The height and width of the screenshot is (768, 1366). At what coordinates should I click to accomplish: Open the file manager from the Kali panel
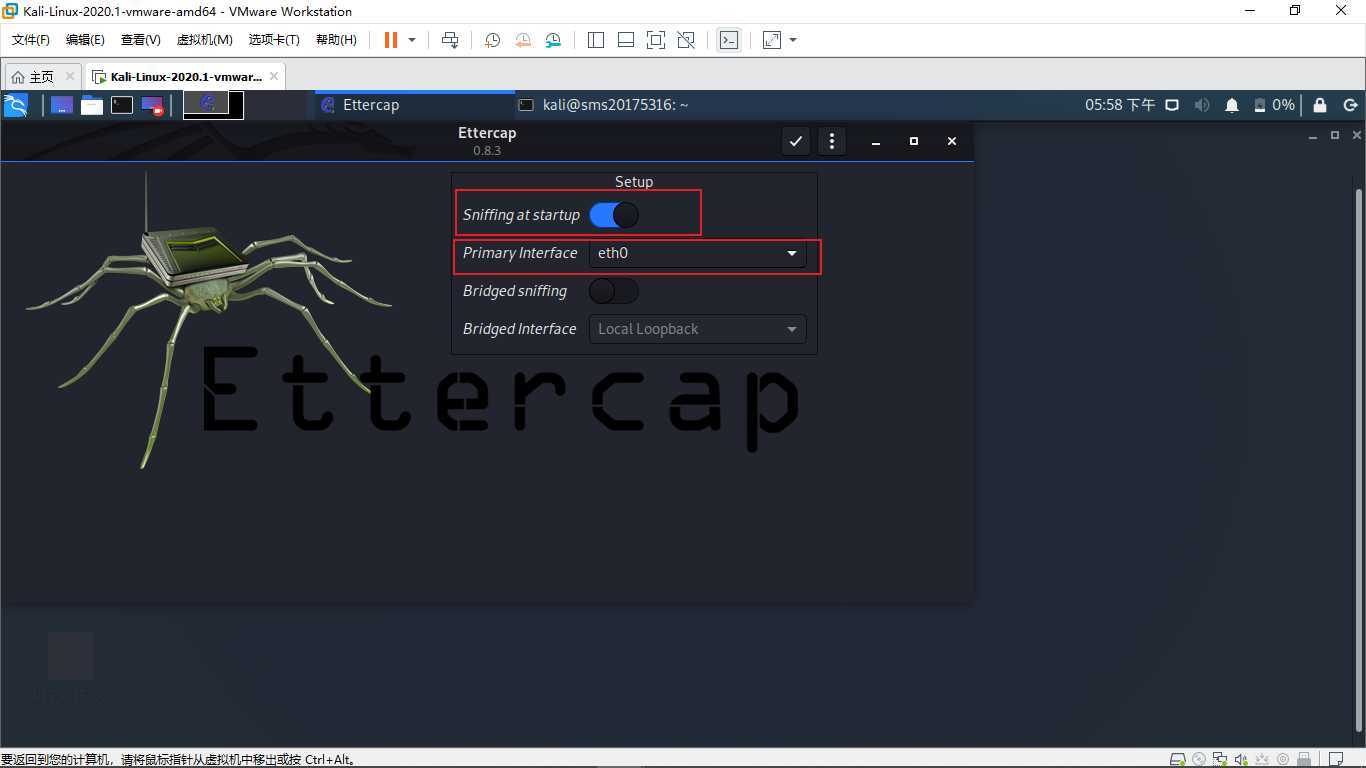click(x=92, y=105)
